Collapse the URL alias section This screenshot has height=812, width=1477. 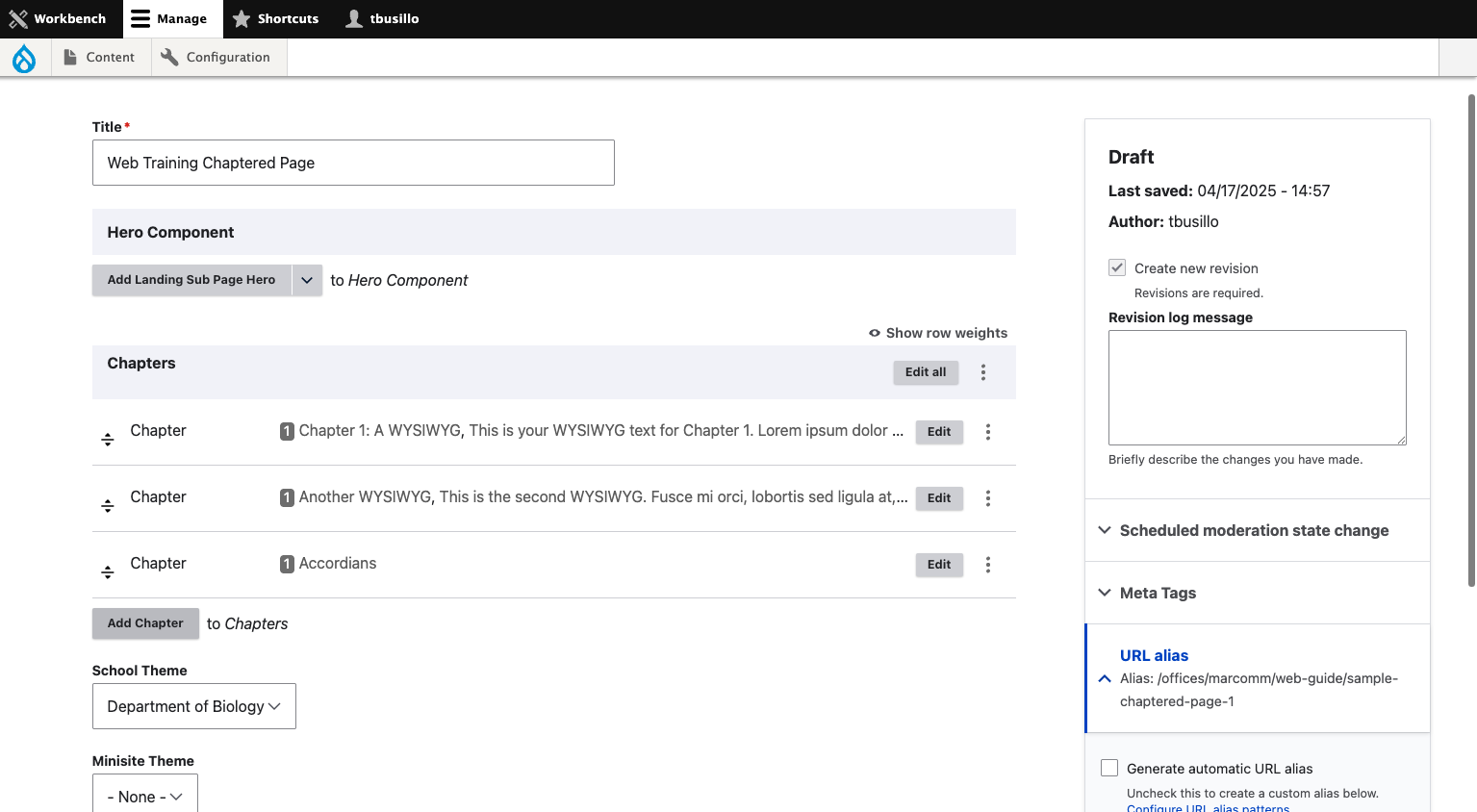click(1258, 678)
